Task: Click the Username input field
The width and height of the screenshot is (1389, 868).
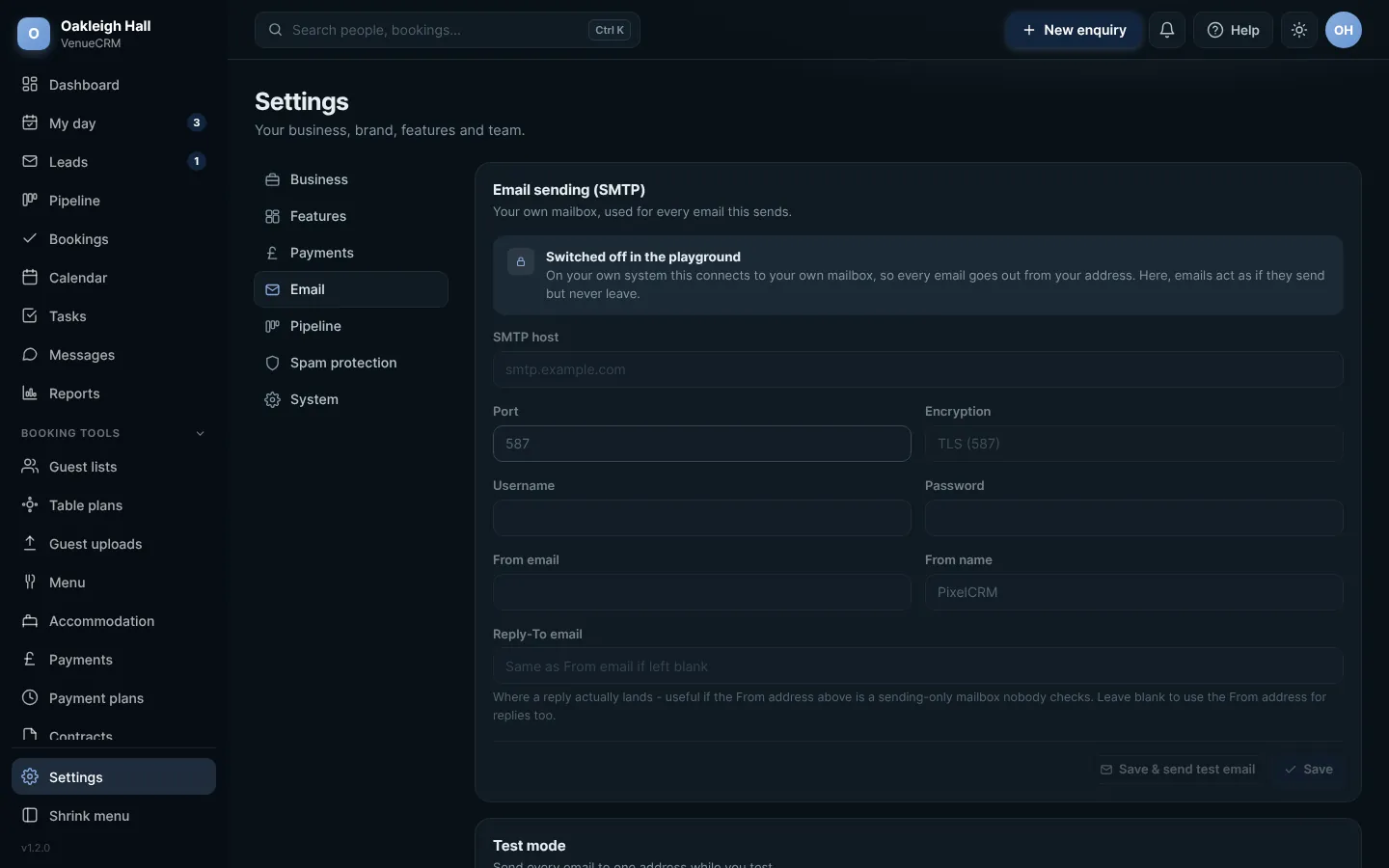Action: [x=701, y=518]
